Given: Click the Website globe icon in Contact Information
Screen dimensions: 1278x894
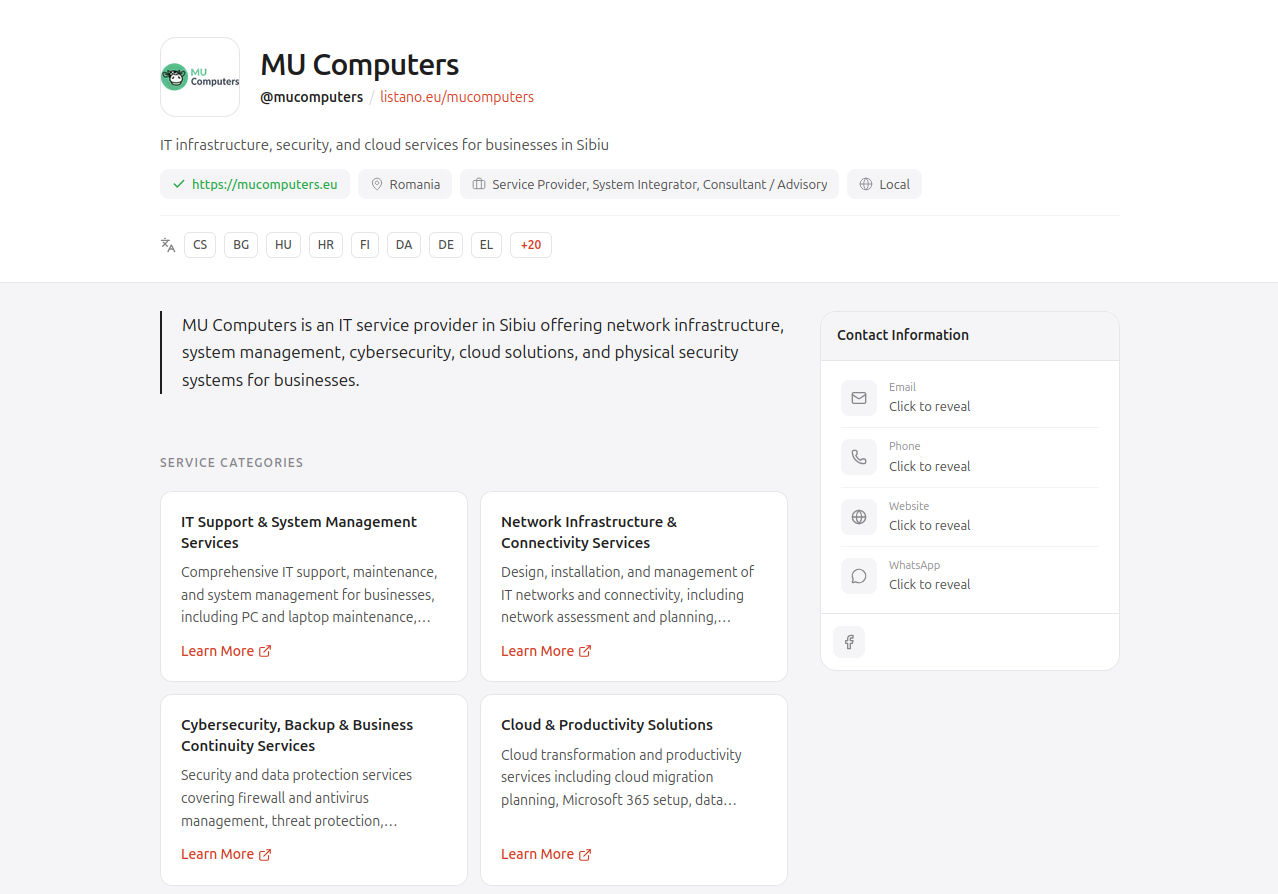Looking at the screenshot, I should coord(859,517).
